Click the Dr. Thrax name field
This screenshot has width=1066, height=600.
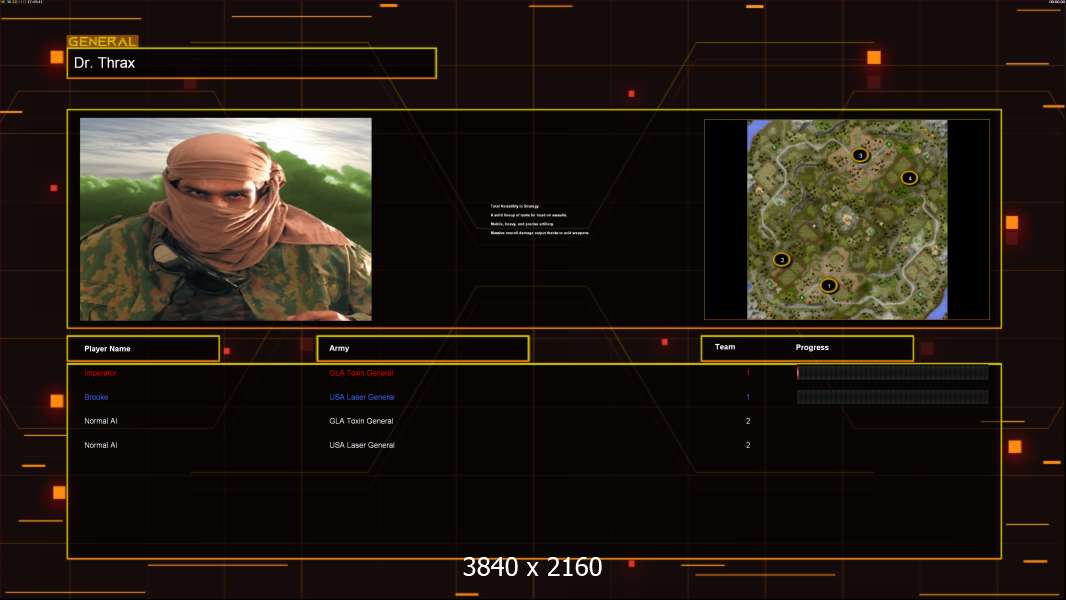point(251,63)
